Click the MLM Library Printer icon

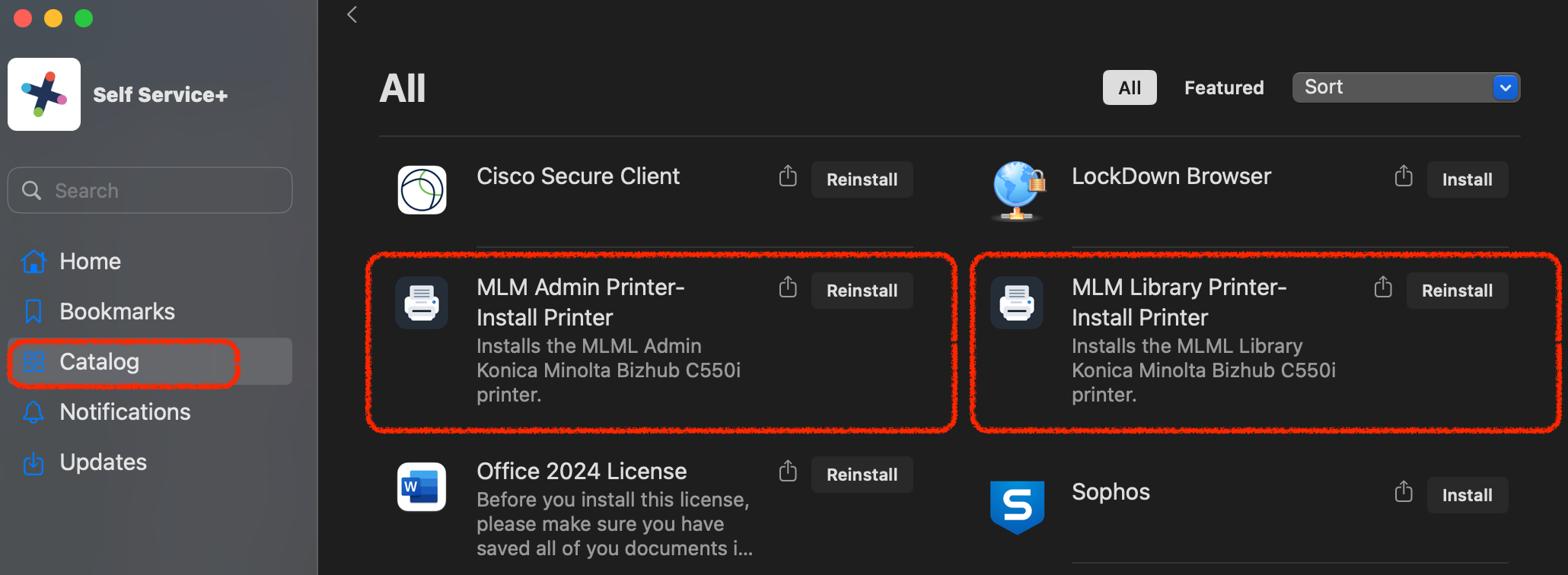click(1017, 303)
